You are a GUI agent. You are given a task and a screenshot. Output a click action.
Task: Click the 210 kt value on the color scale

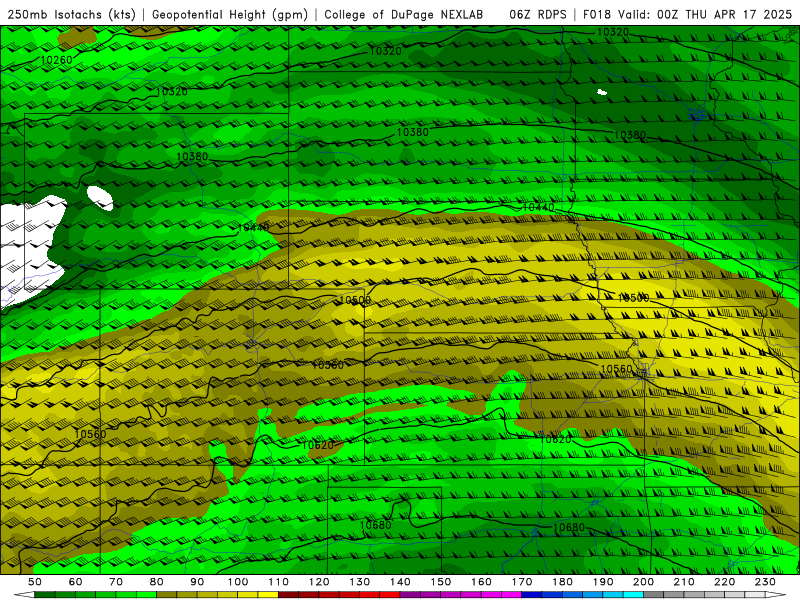point(685,582)
